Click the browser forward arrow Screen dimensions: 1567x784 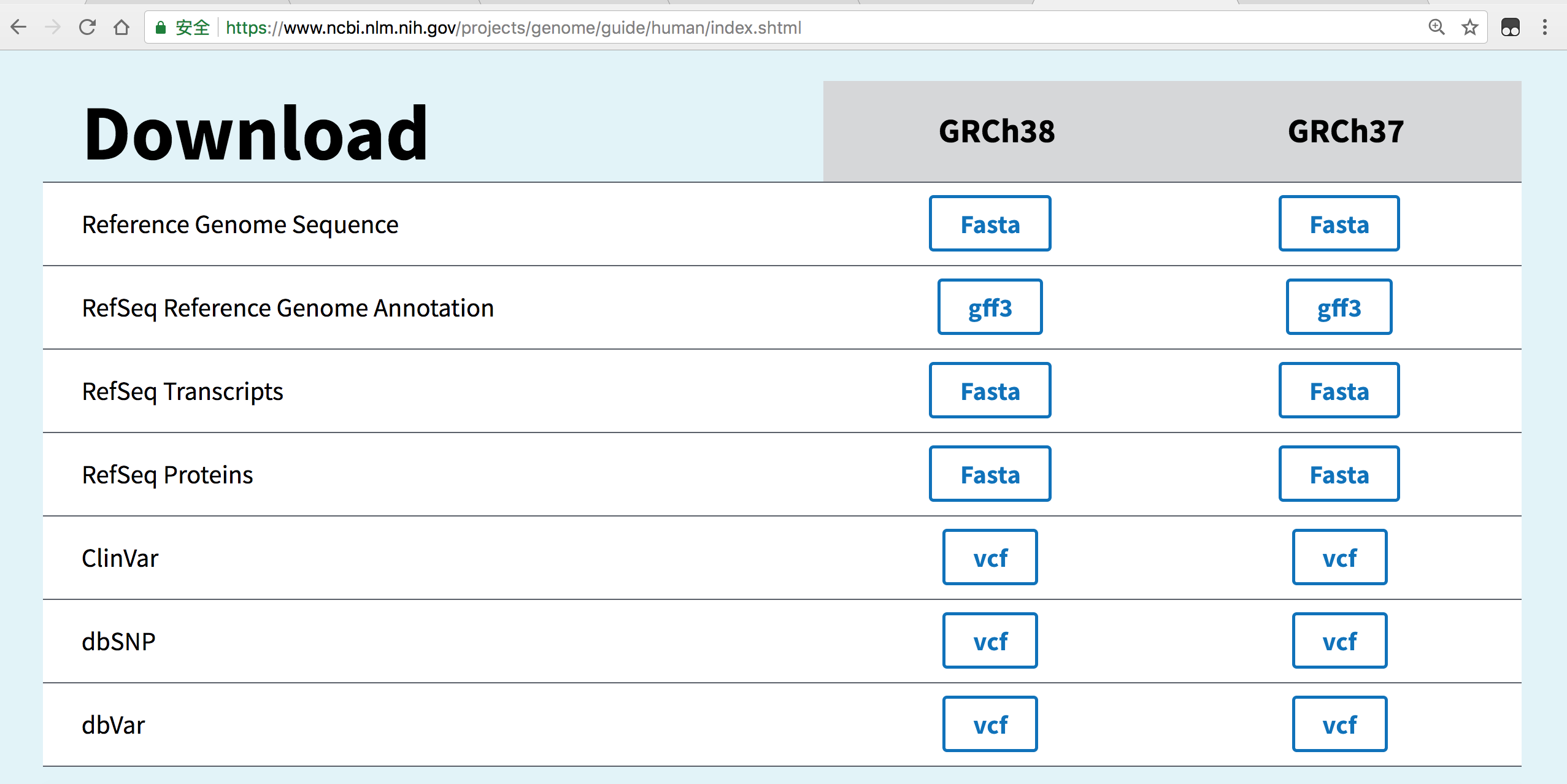click(53, 27)
